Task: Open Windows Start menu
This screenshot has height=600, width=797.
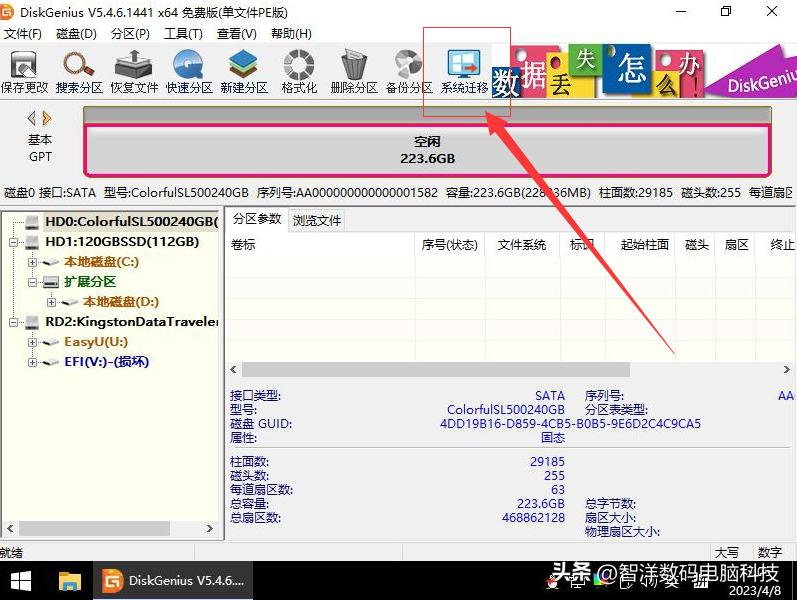Action: 21,581
